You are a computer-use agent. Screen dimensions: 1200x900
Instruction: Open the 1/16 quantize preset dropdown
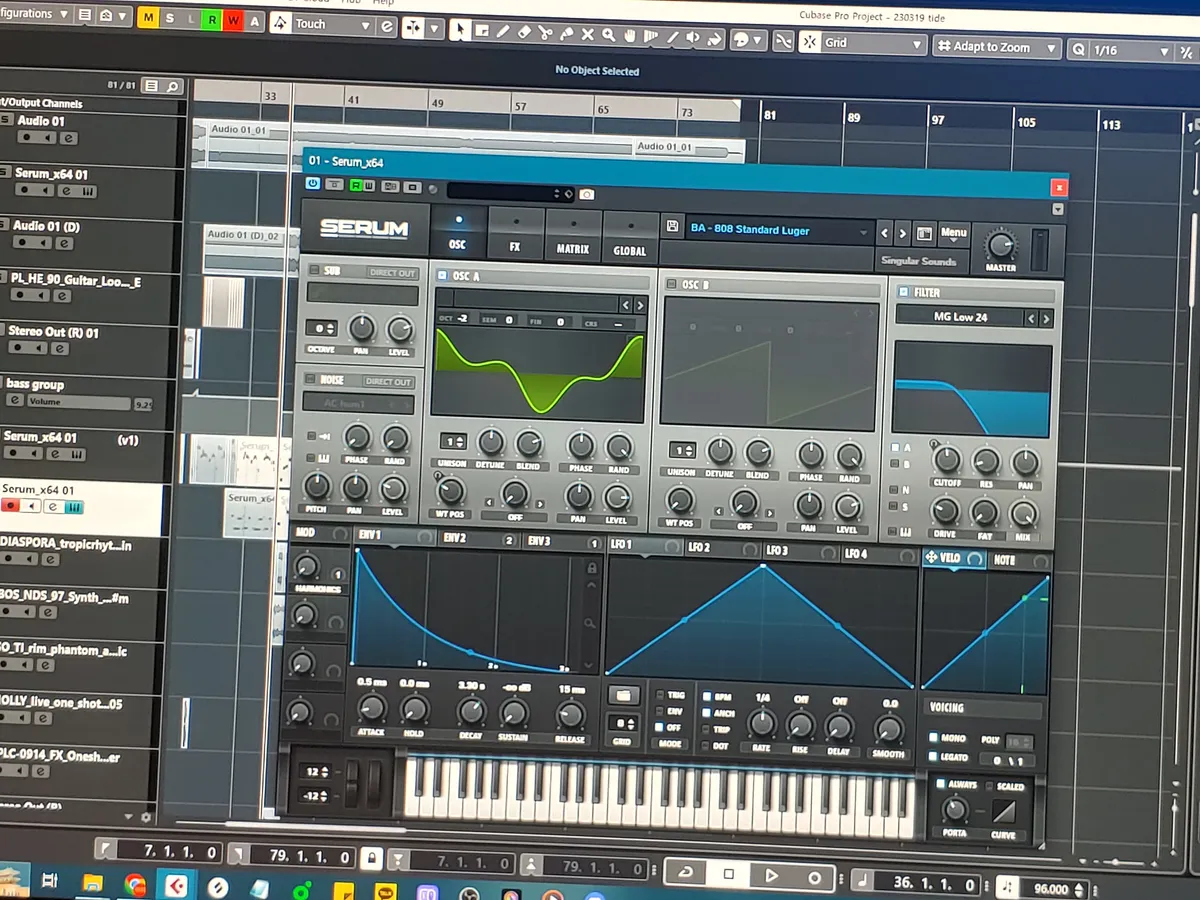[1133, 50]
